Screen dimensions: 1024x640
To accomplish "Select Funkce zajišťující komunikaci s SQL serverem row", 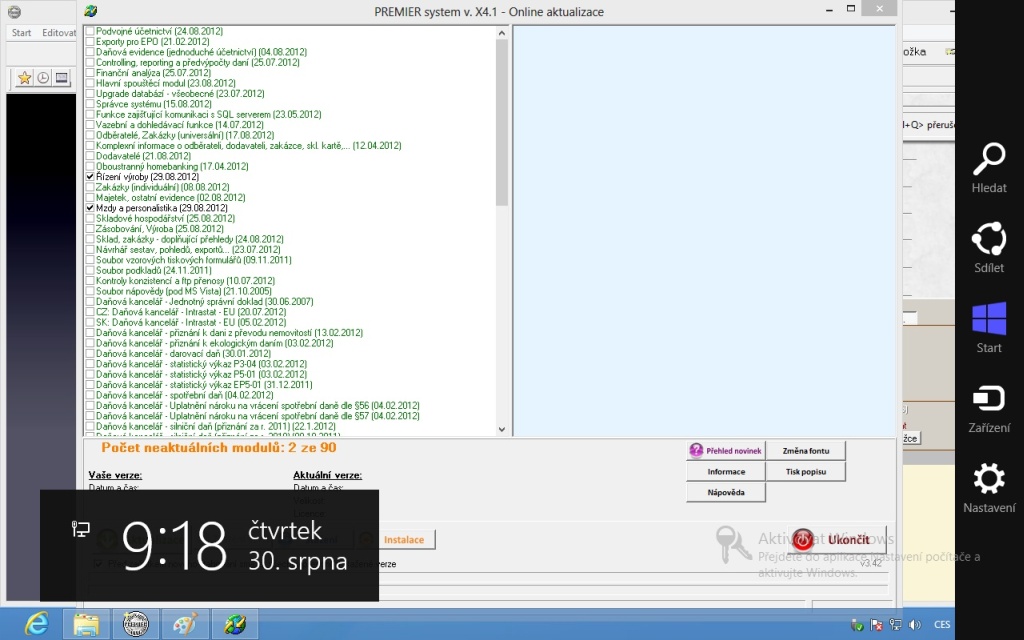I will pyautogui.click(x=209, y=114).
